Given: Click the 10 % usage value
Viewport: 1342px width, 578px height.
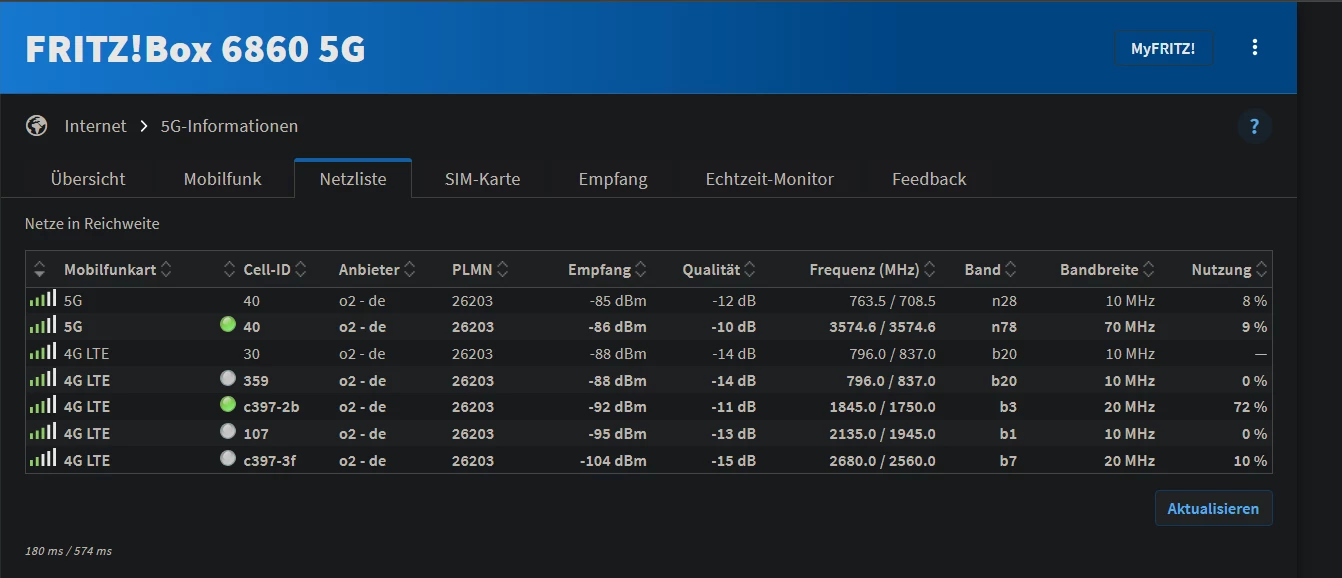Looking at the screenshot, I should [1250, 460].
